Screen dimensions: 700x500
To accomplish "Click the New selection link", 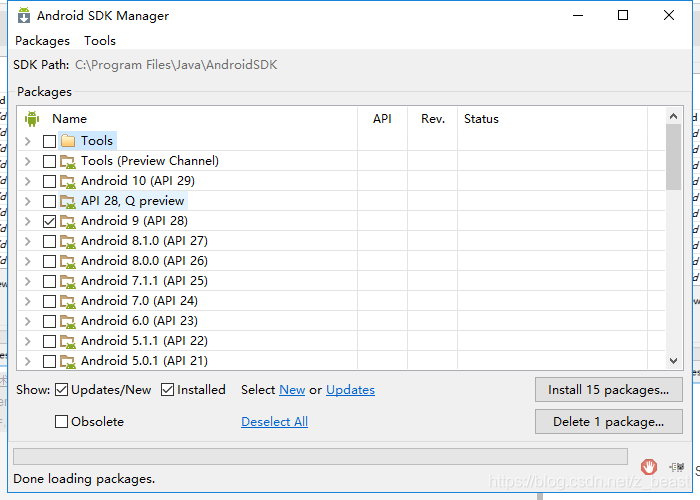I will point(292,390).
